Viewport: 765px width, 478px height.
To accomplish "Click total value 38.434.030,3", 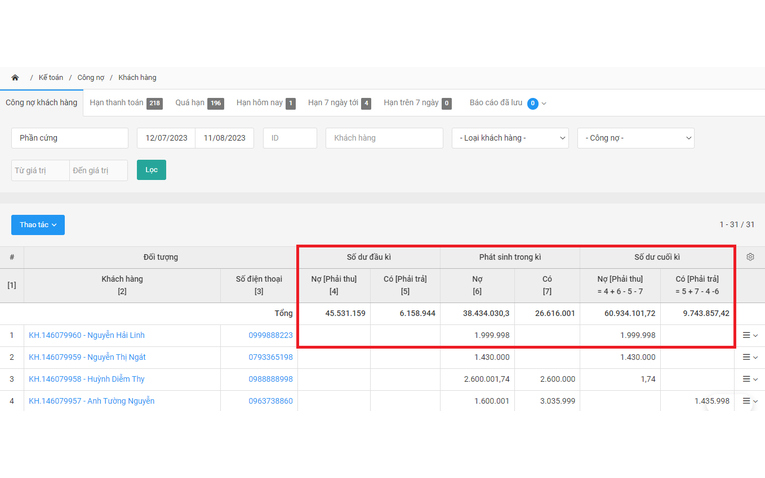I will pos(486,313).
